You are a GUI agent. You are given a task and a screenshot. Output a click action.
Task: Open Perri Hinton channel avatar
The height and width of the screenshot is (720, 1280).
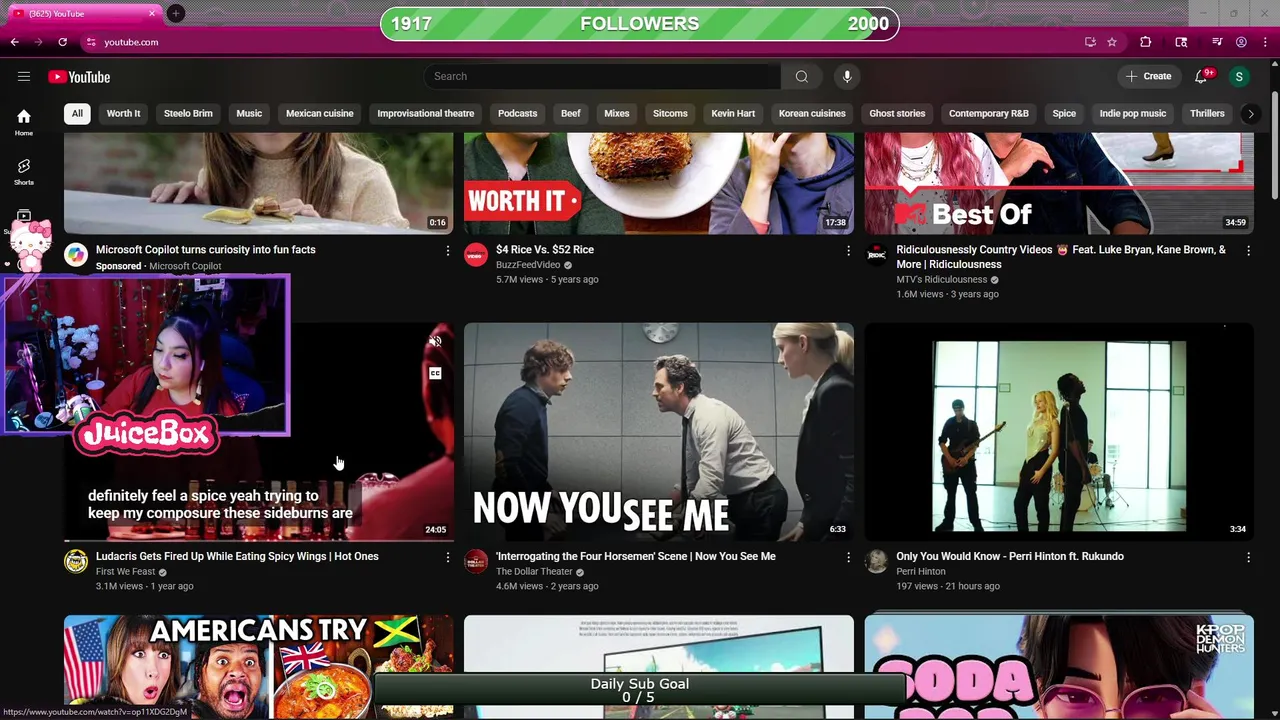click(877, 561)
